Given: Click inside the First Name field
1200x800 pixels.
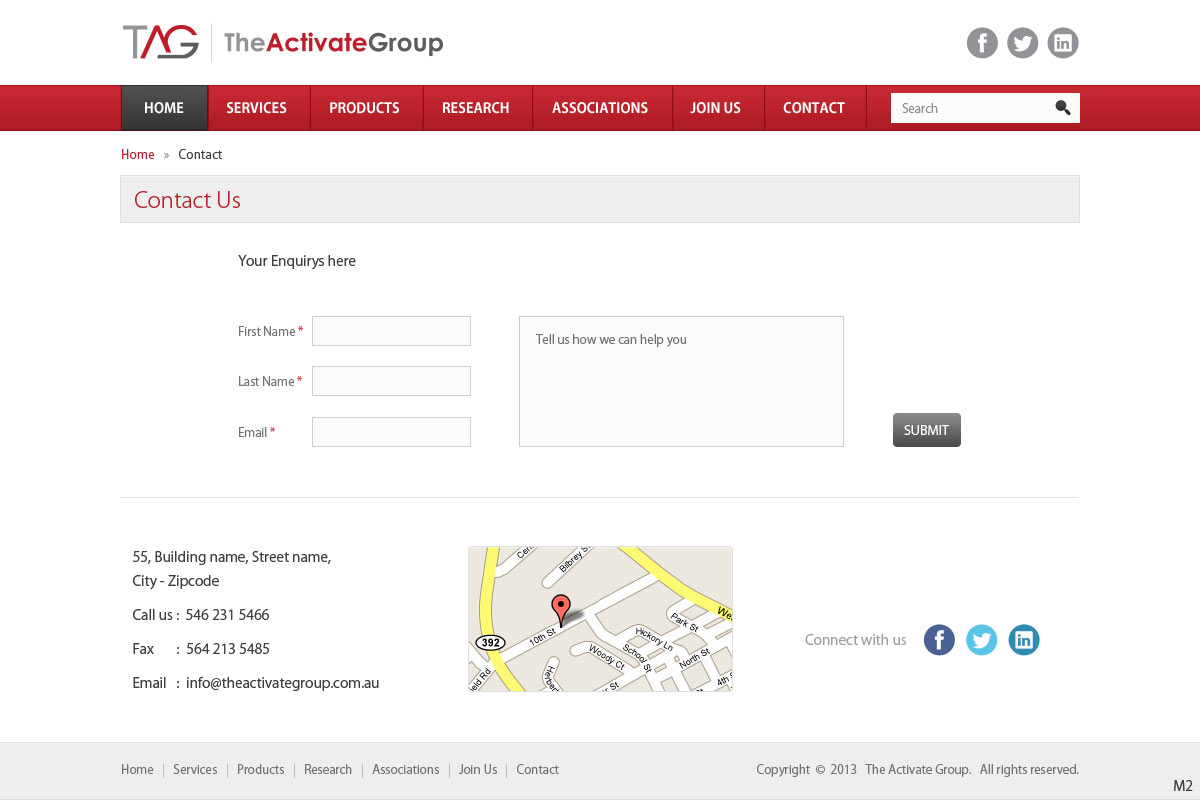Looking at the screenshot, I should [x=391, y=331].
